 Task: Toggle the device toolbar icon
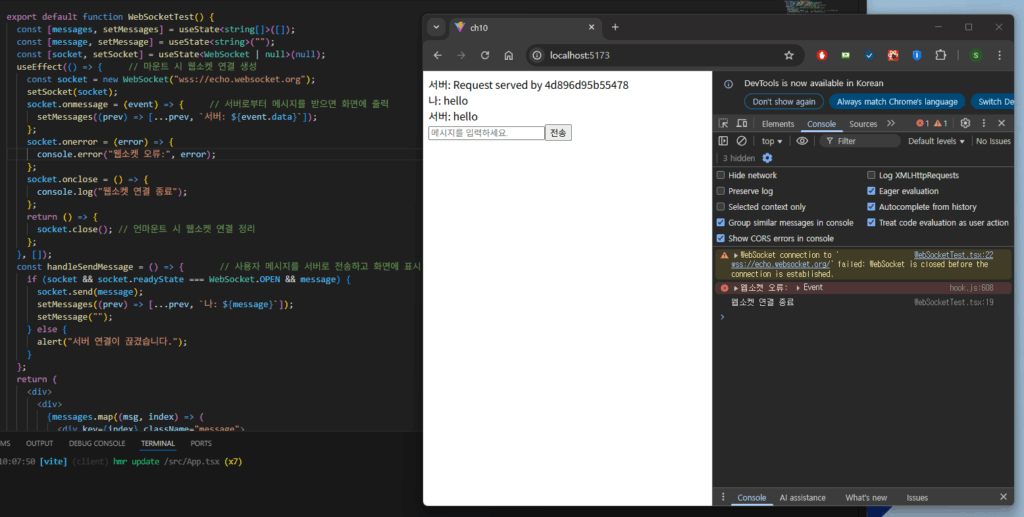click(x=741, y=124)
